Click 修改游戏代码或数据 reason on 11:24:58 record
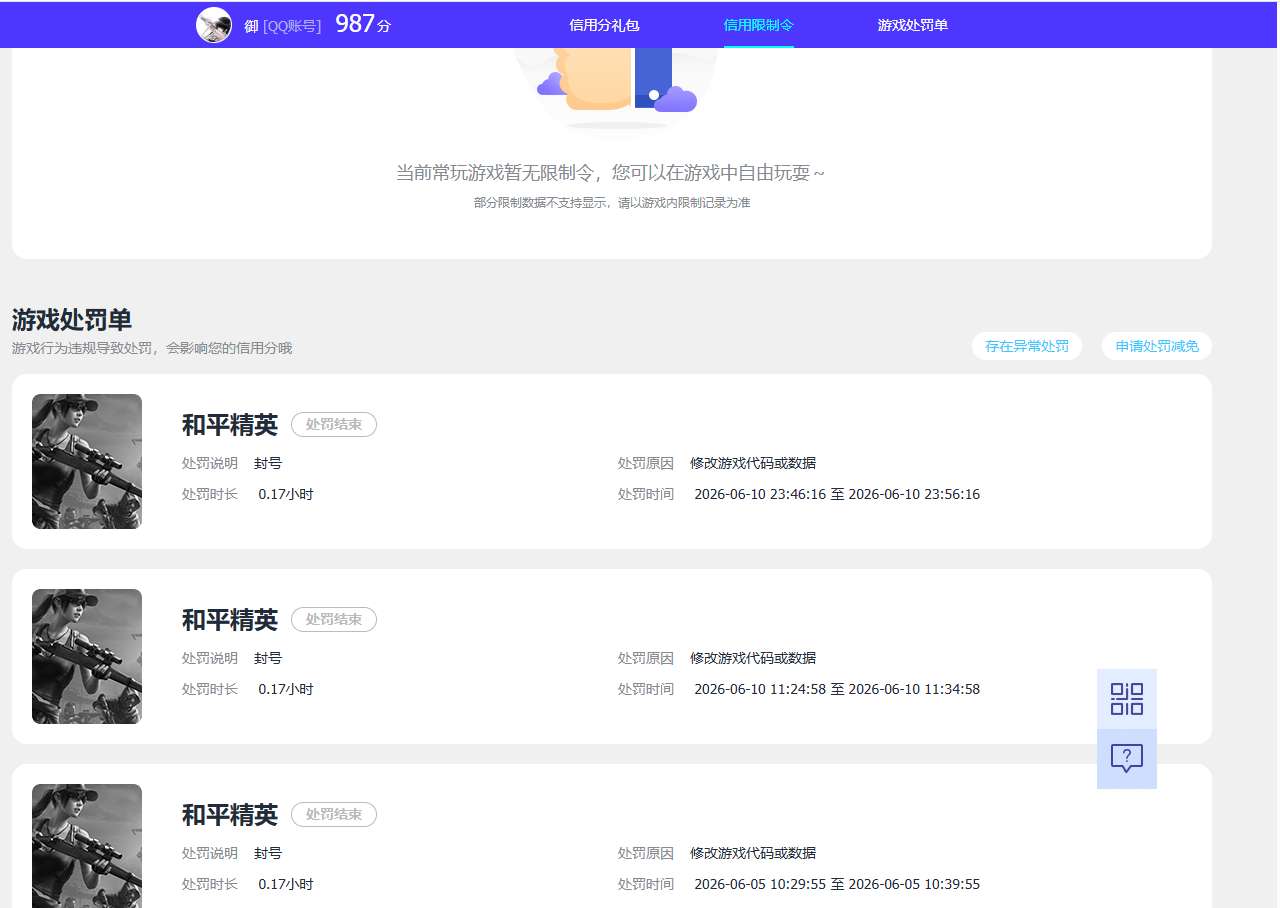The height and width of the screenshot is (908, 1280). click(753, 658)
